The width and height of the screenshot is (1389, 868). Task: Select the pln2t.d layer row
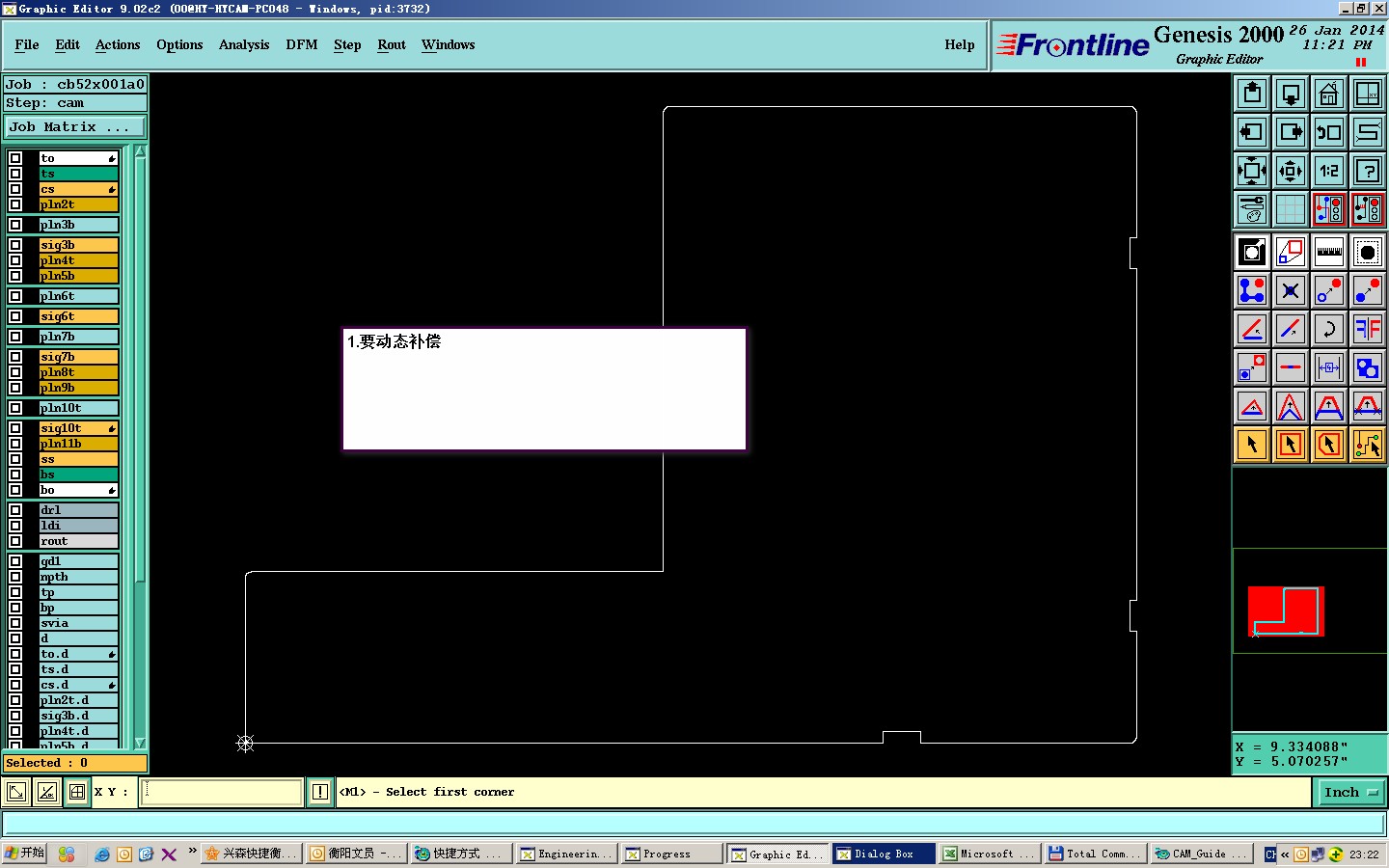(79, 700)
